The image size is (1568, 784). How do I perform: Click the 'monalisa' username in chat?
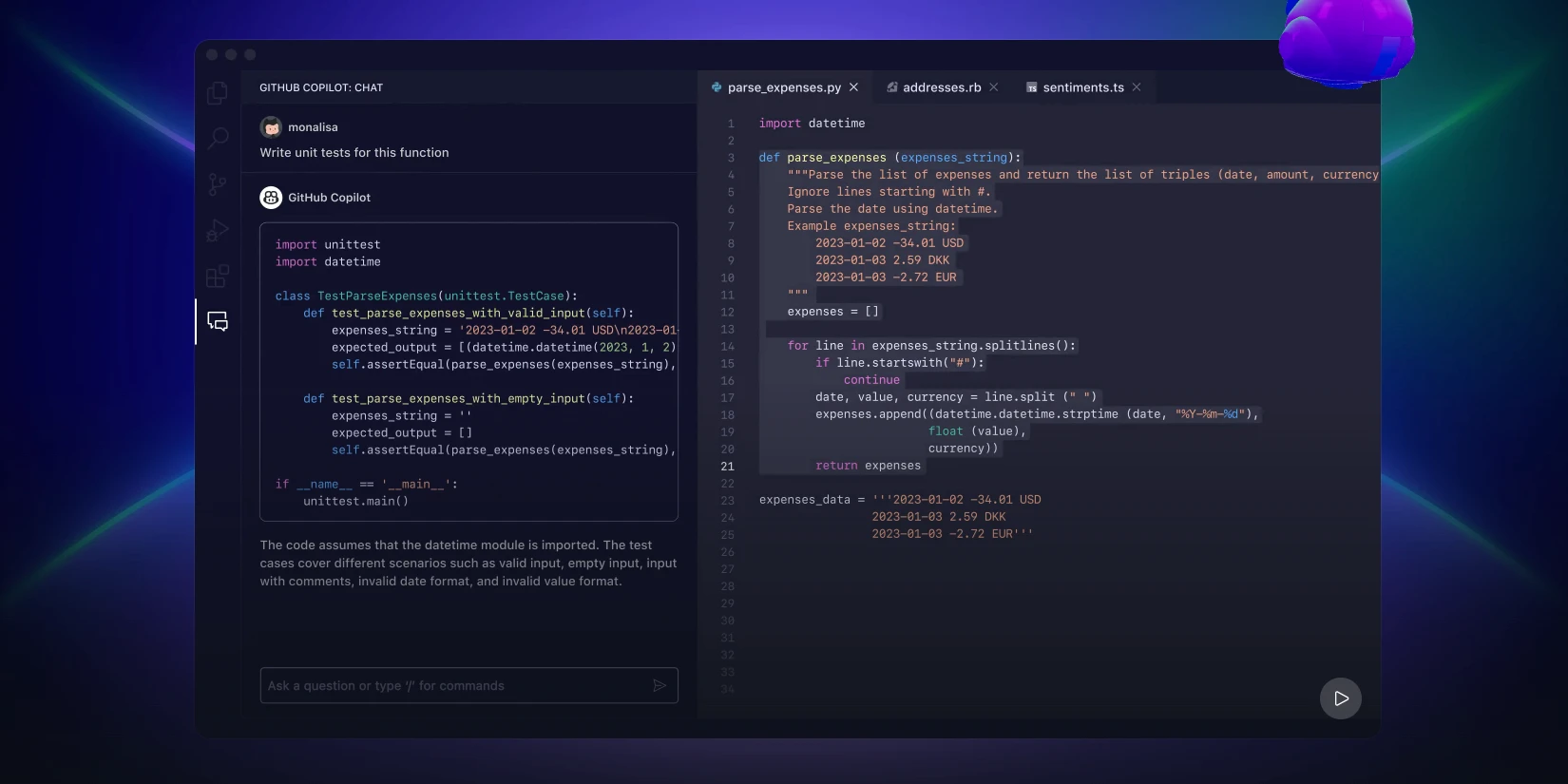tap(313, 127)
